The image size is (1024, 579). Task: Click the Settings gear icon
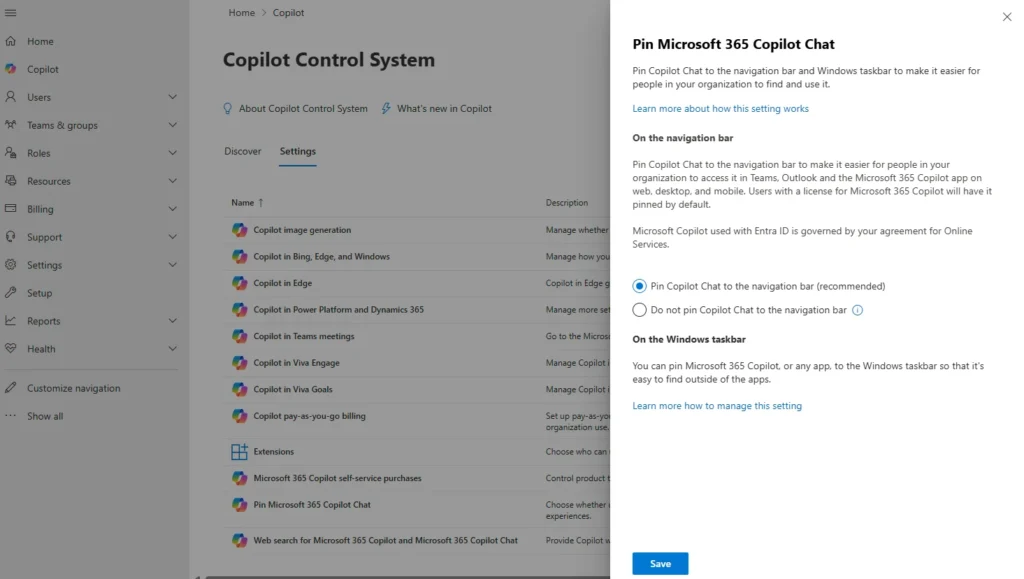coord(10,264)
